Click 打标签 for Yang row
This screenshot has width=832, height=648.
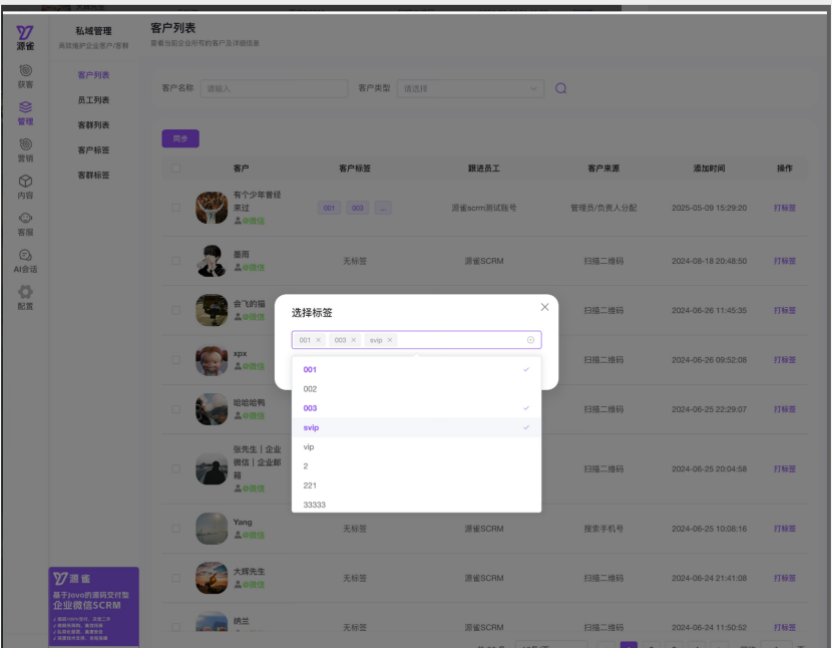click(x=784, y=528)
